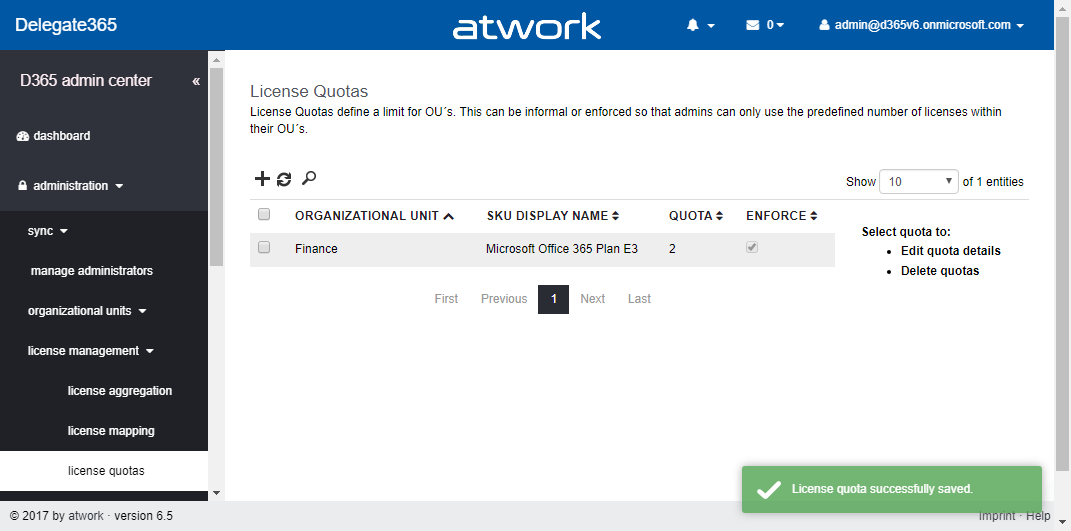
Task: Click the Edit quota details link
Action: [x=950, y=251]
